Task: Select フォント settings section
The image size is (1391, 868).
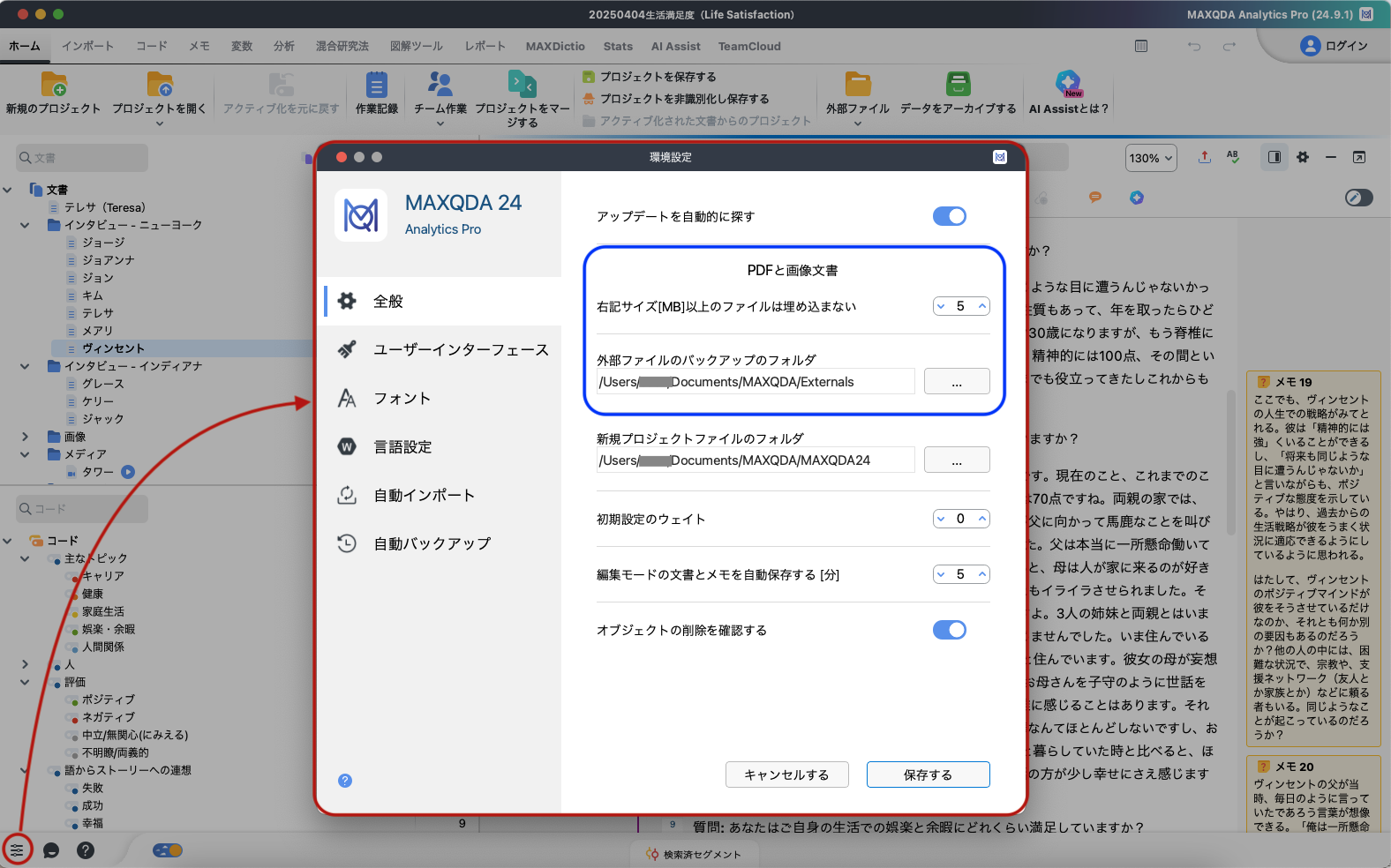Action: pos(440,398)
